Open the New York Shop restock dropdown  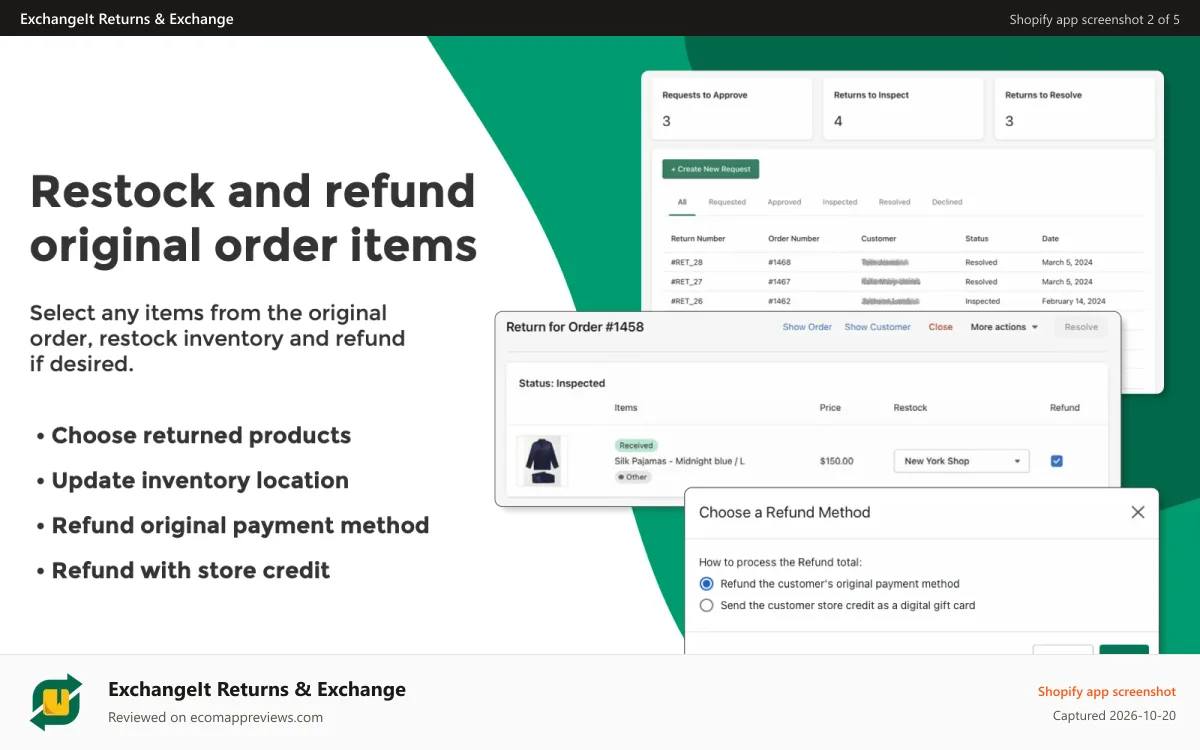point(961,461)
